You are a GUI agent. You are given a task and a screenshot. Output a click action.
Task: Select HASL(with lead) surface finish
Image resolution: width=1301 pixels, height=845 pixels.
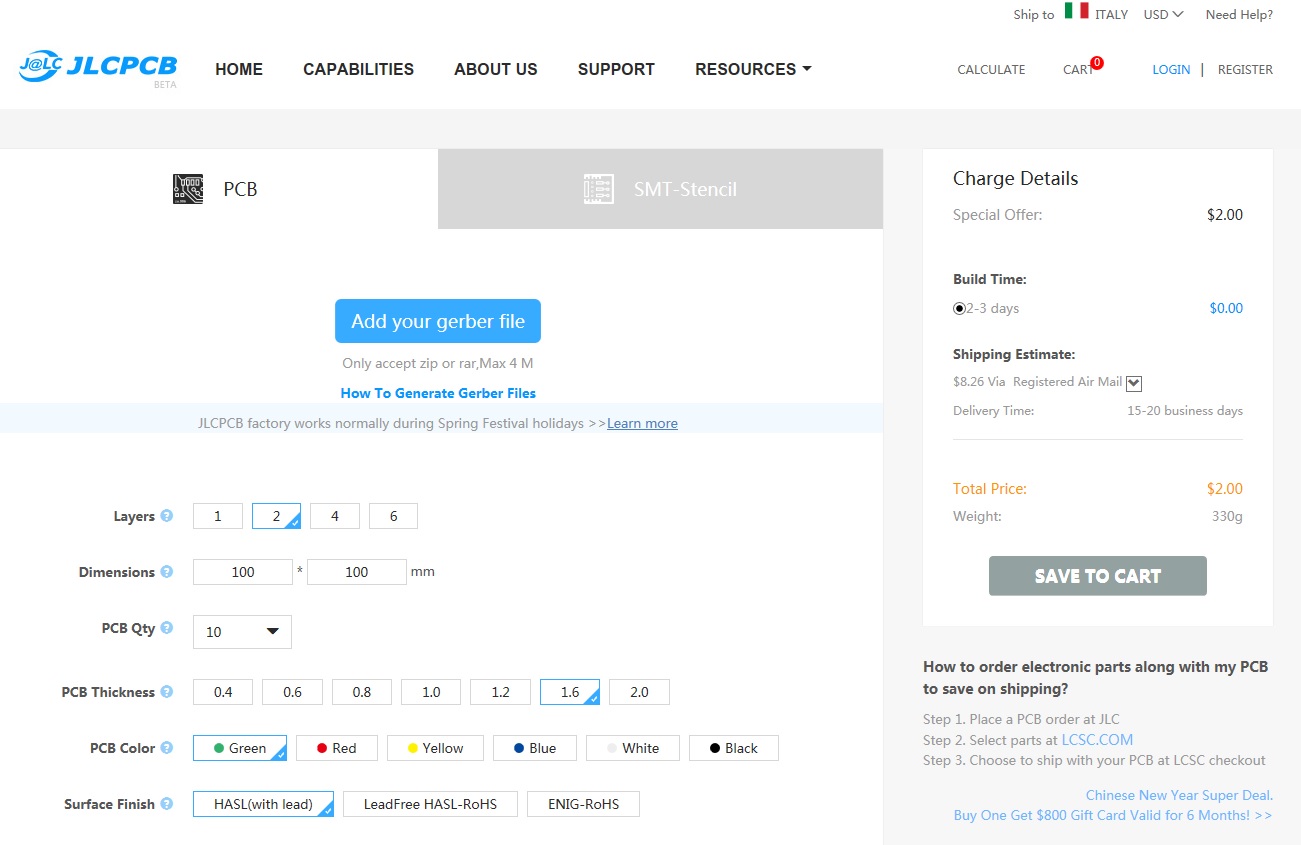[264, 804]
